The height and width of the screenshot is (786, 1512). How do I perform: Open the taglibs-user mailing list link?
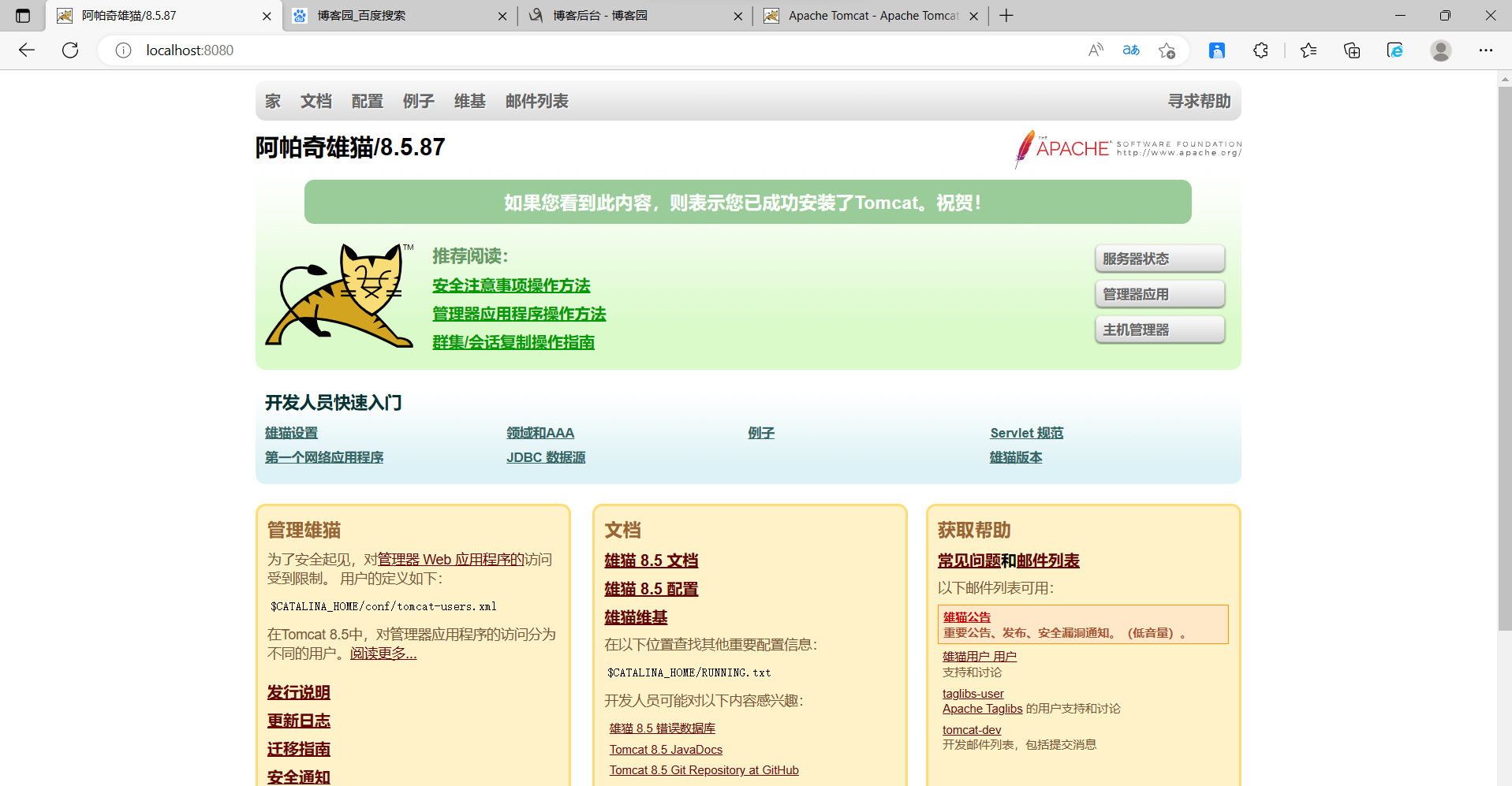click(973, 694)
